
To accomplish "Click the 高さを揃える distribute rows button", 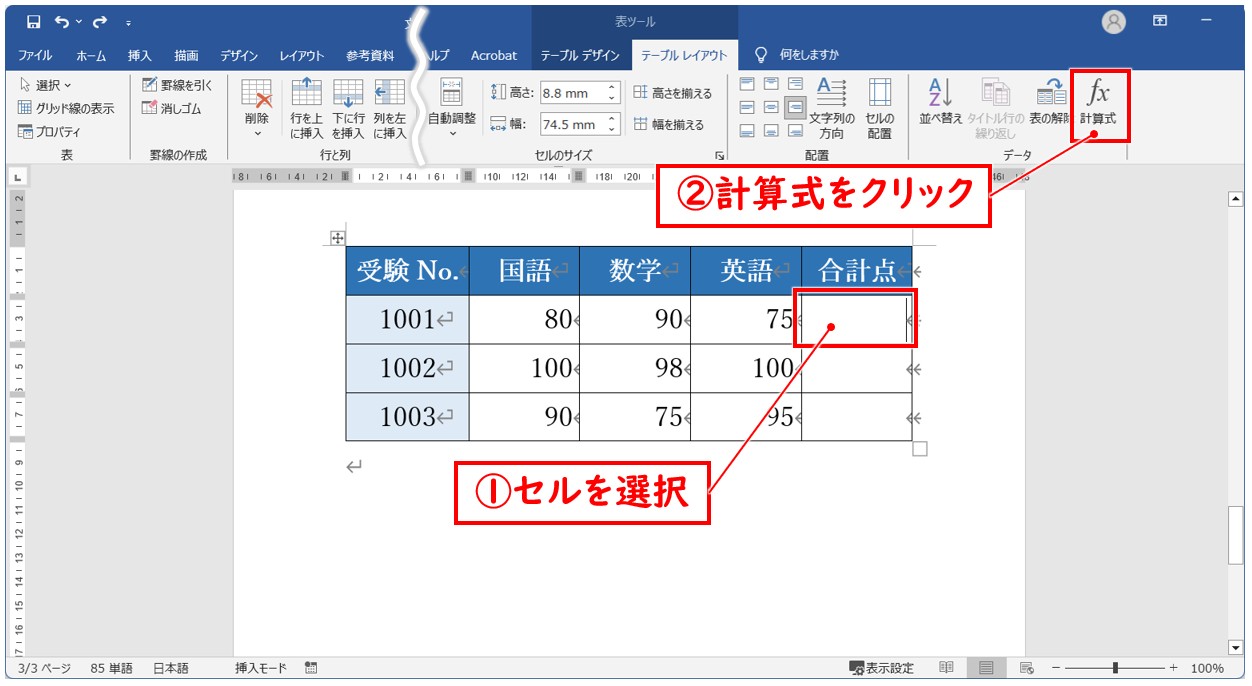I will [672, 93].
